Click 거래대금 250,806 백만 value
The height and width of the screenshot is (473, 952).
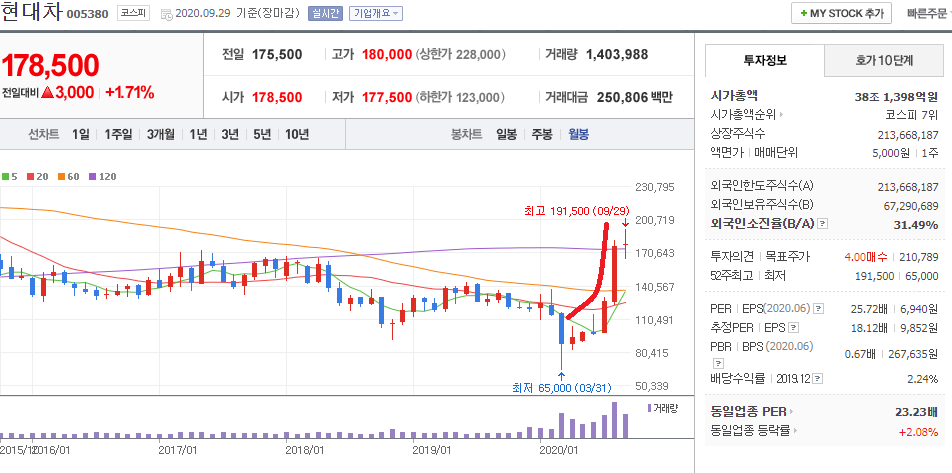[634, 97]
